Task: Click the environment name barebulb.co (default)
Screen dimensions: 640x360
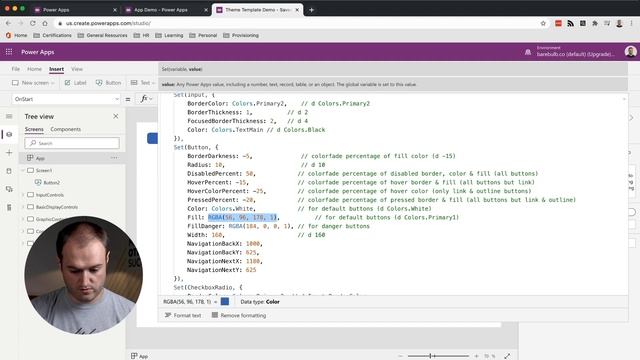Action: (x=576, y=54)
